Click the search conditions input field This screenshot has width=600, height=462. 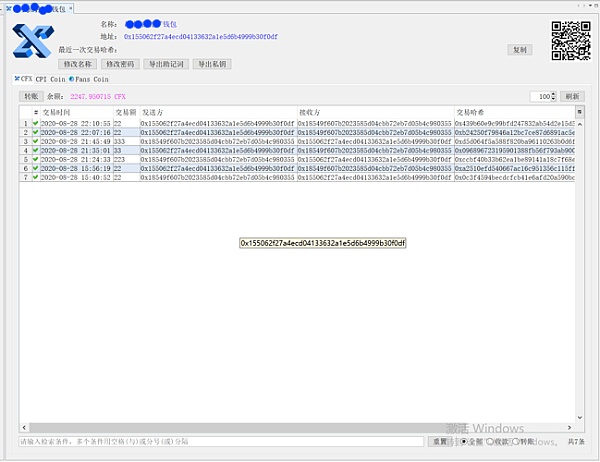(x=220, y=441)
